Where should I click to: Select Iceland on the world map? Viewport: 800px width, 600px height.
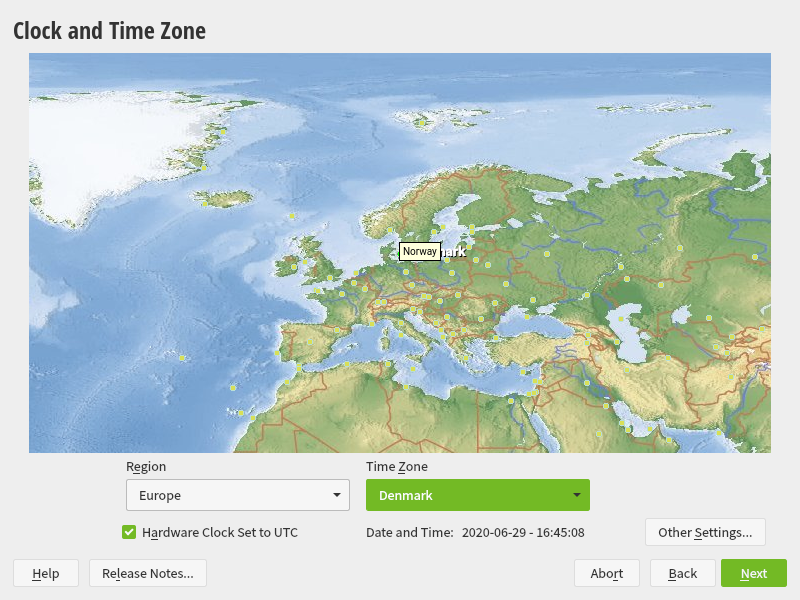(227, 198)
